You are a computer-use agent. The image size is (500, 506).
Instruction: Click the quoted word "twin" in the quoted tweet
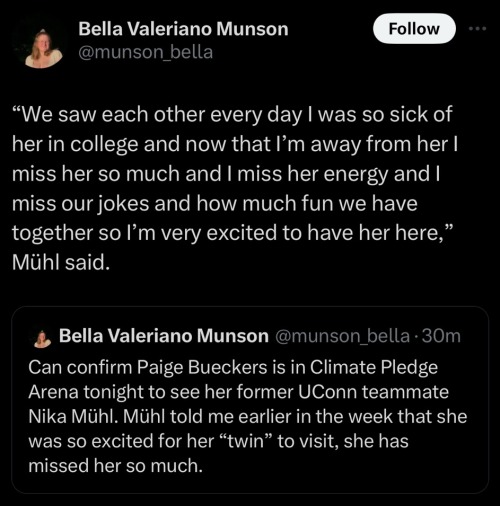coord(245,441)
